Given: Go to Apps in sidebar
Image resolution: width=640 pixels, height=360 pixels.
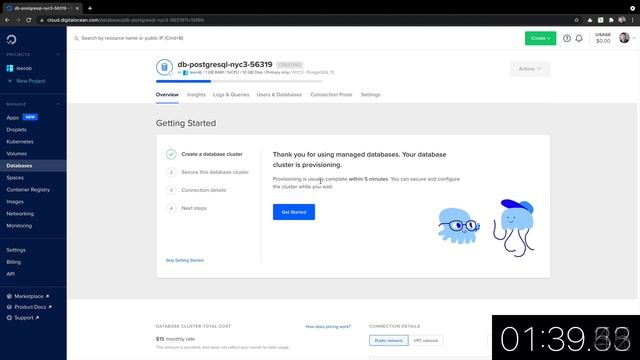Looking at the screenshot, I should click(x=13, y=118).
